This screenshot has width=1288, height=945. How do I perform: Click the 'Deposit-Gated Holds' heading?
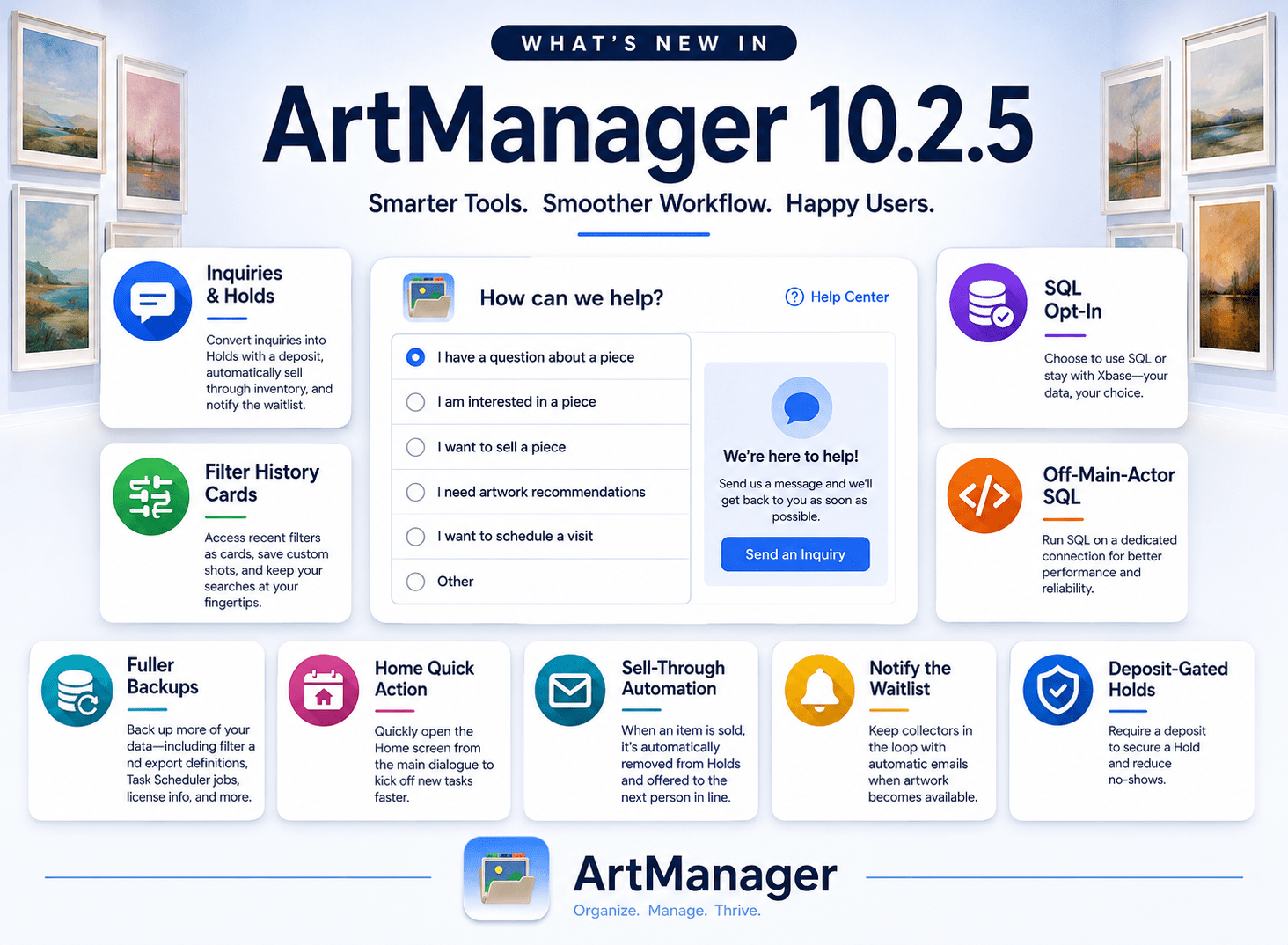pos(1167,679)
